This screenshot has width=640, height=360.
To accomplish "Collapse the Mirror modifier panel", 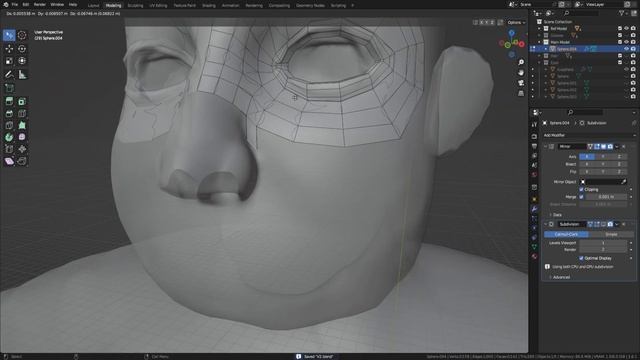I will coord(545,147).
